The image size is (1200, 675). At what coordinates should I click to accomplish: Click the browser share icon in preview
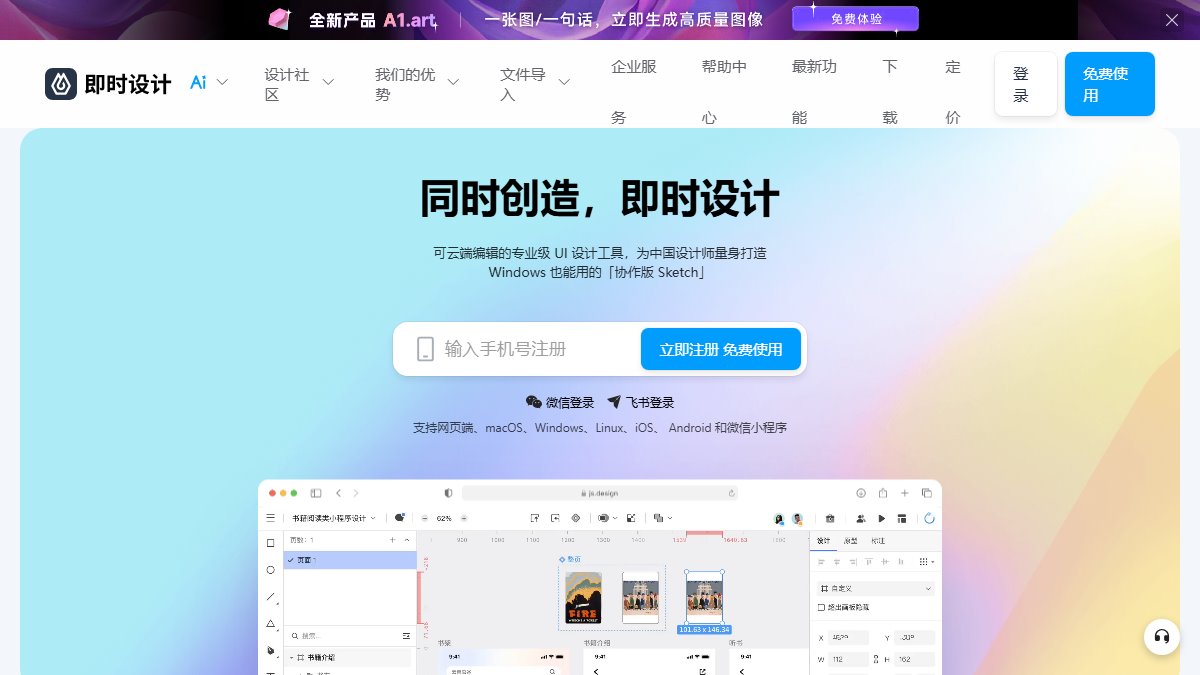pyautogui.click(x=883, y=493)
